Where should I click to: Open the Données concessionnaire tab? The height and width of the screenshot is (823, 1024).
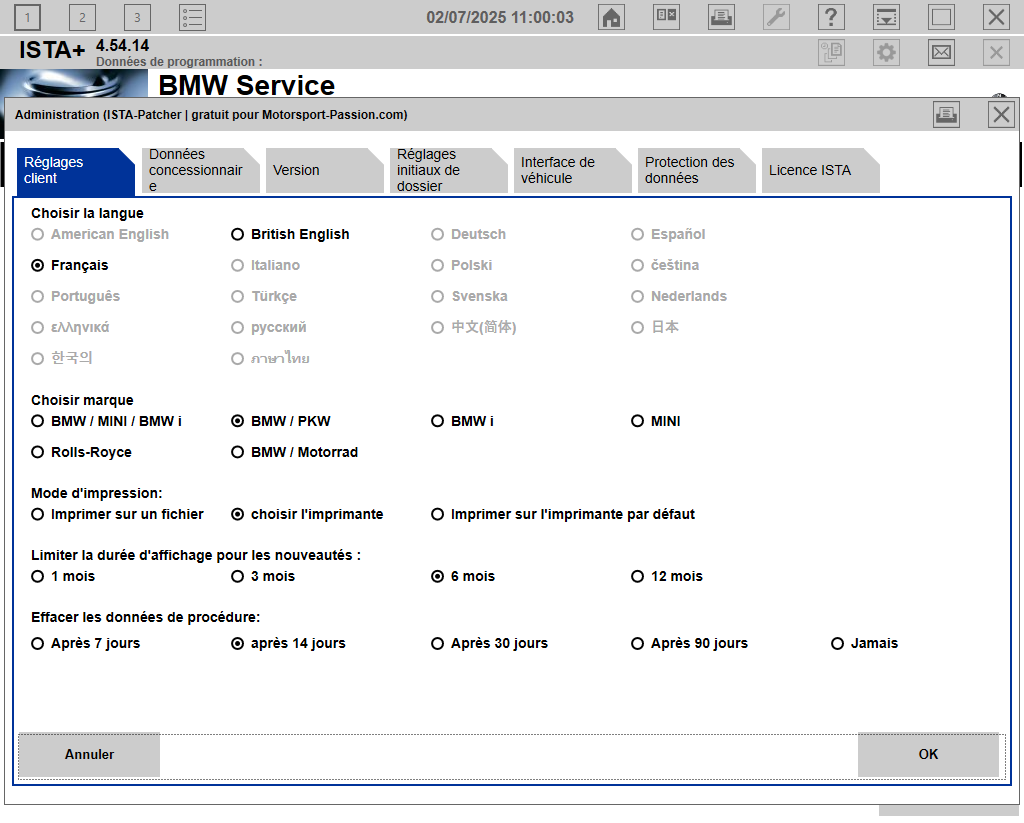tap(200, 170)
